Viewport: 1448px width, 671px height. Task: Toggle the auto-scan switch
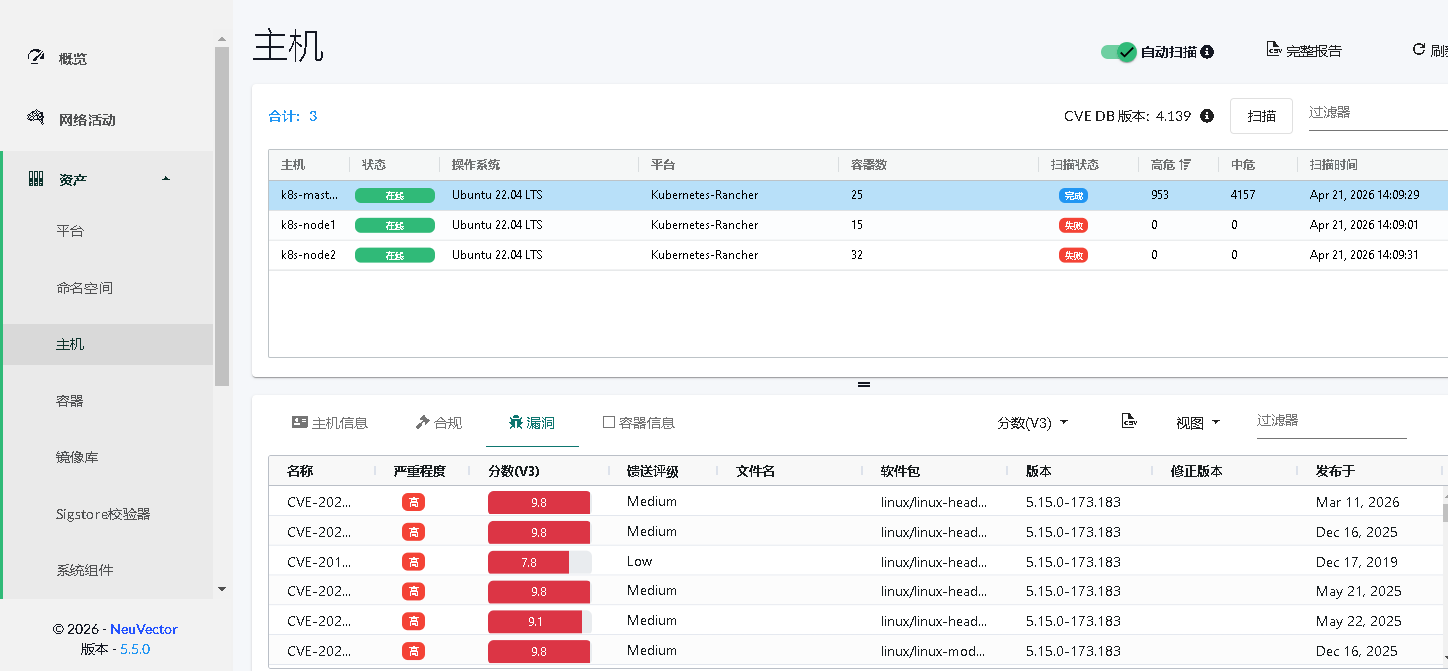[x=1118, y=52]
